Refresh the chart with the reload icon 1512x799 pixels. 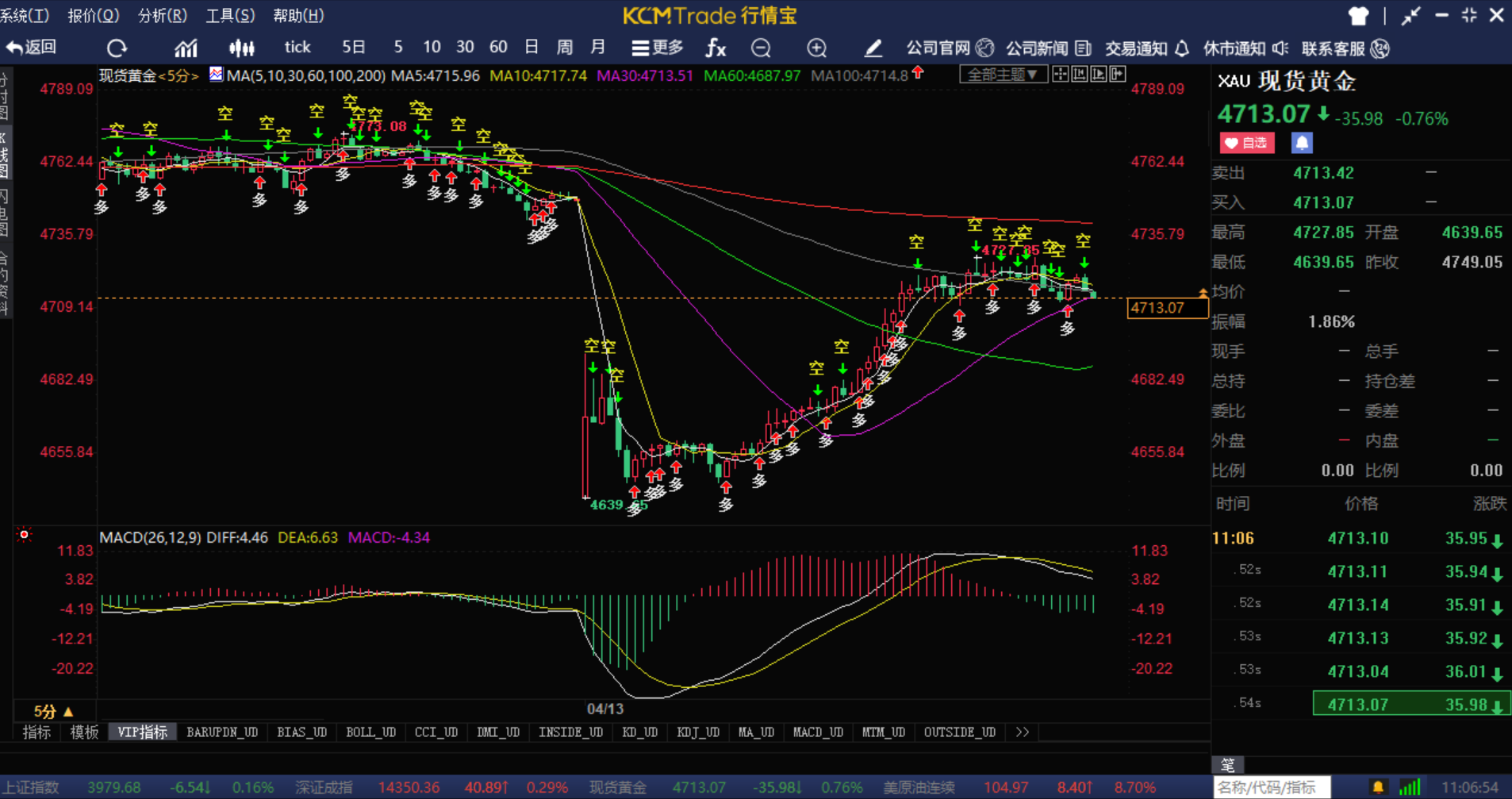point(117,48)
